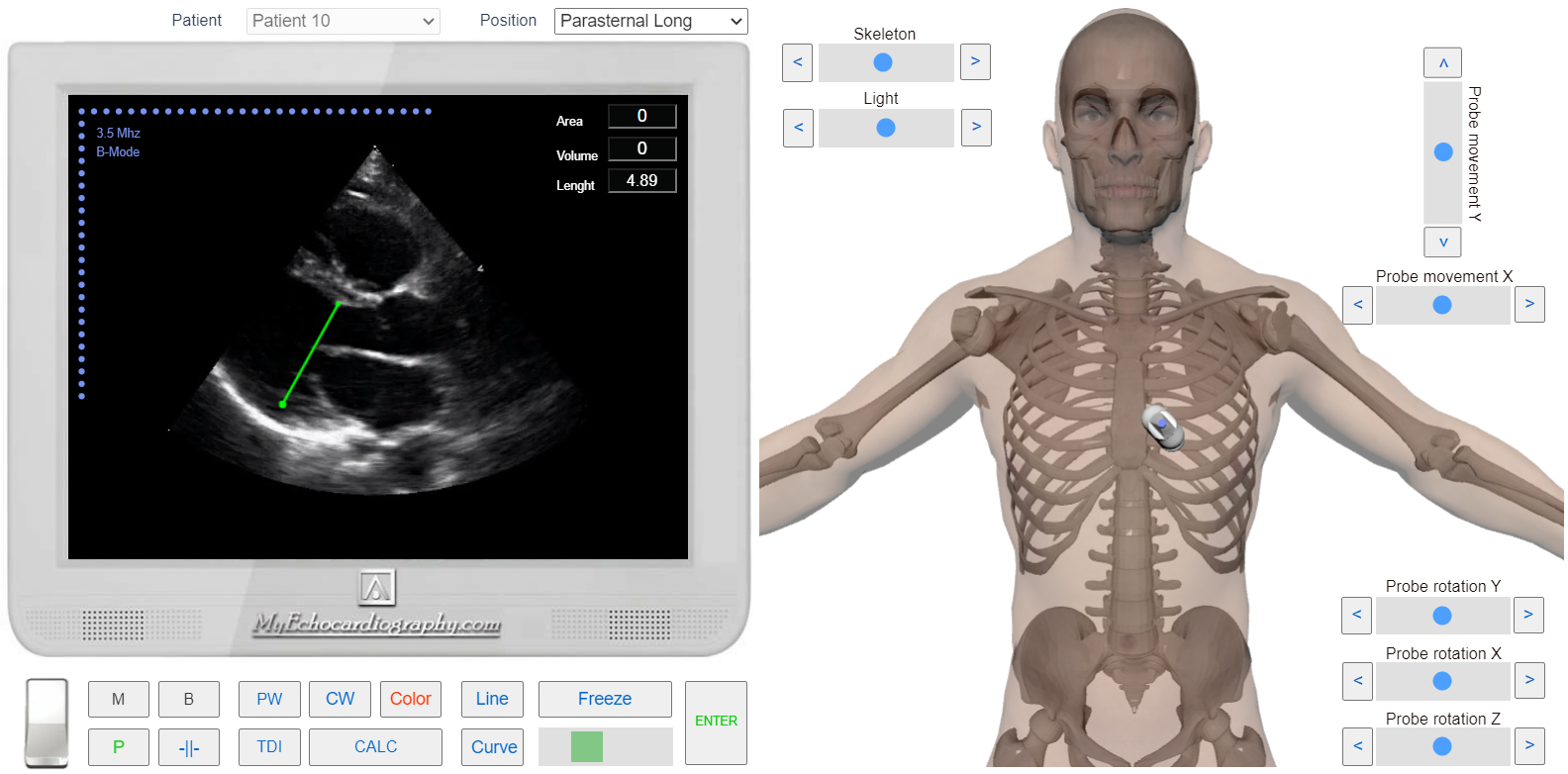Click the probe on the 3D chest model
Image resolution: width=1568 pixels, height=774 pixels.
[x=1162, y=427]
